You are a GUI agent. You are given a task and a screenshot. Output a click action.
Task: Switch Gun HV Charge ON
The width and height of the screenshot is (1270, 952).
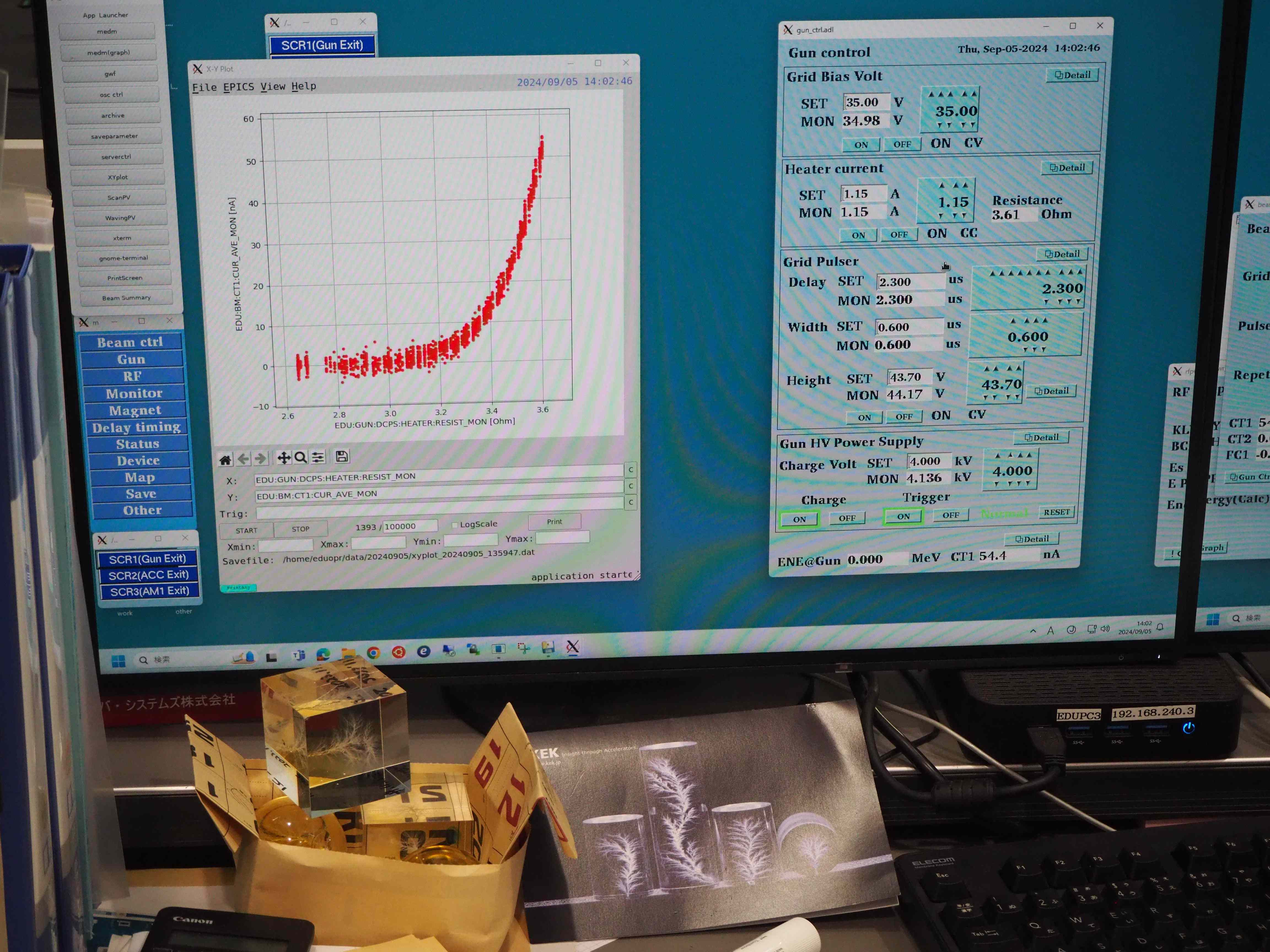[x=799, y=519]
